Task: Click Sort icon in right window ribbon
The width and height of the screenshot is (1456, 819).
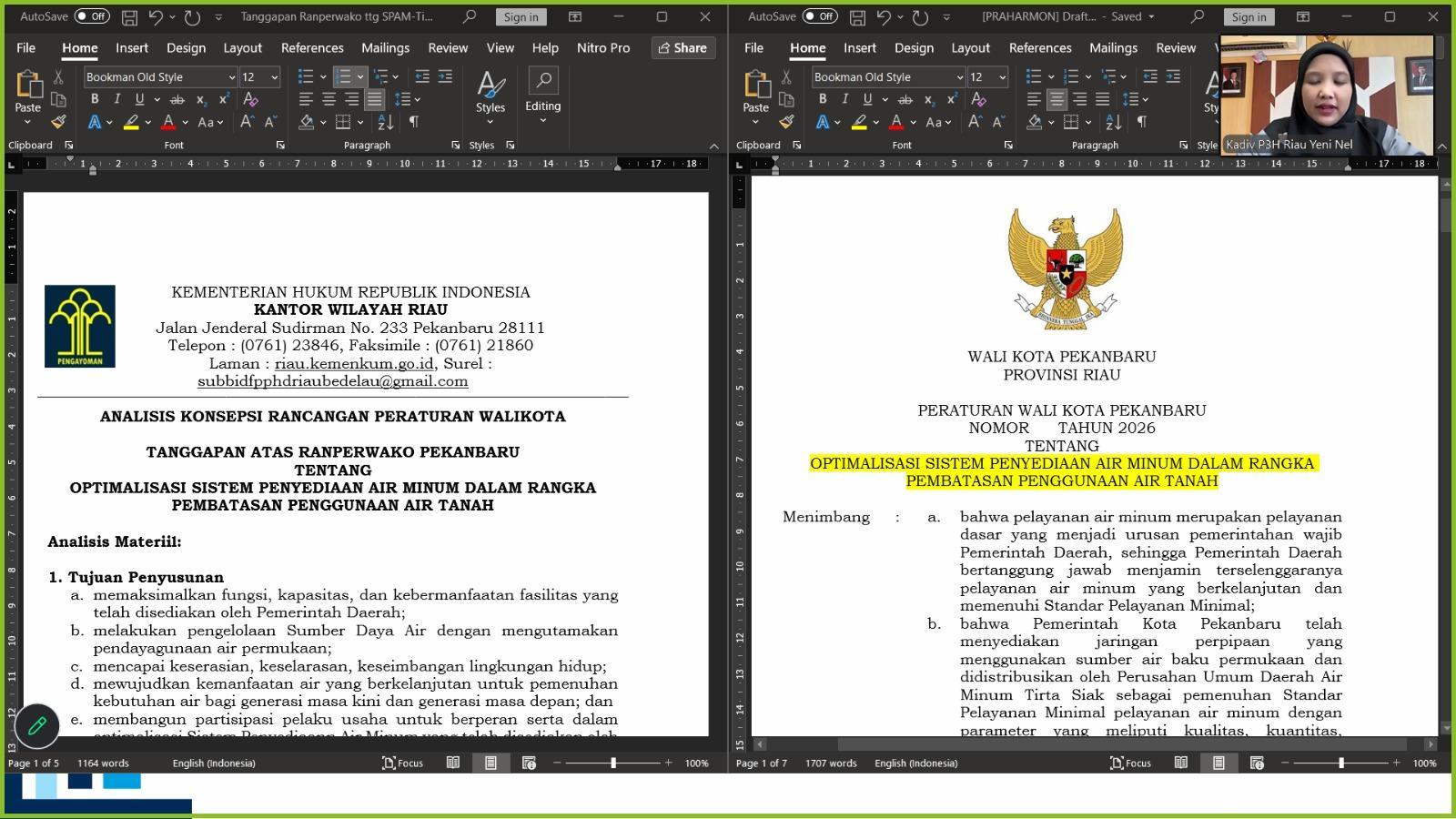Action: [1114, 122]
